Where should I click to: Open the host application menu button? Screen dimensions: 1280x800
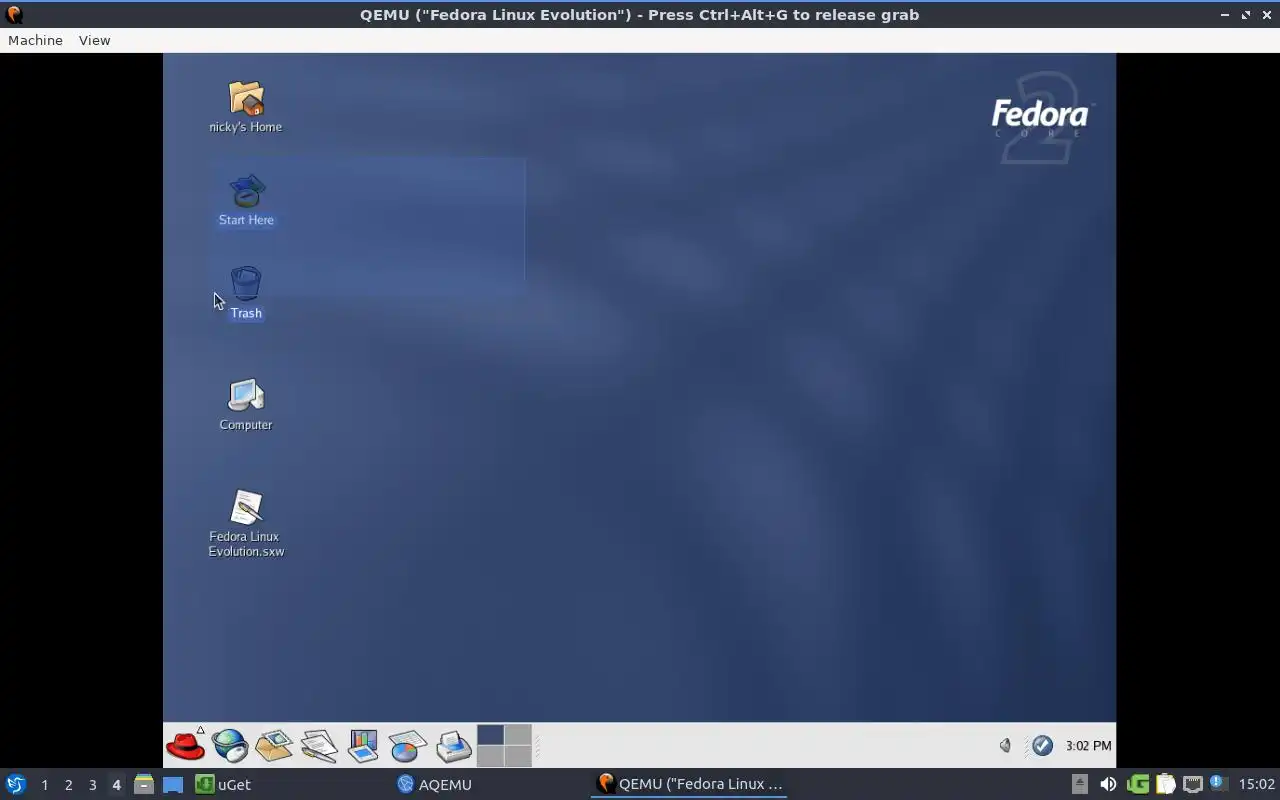click(16, 784)
